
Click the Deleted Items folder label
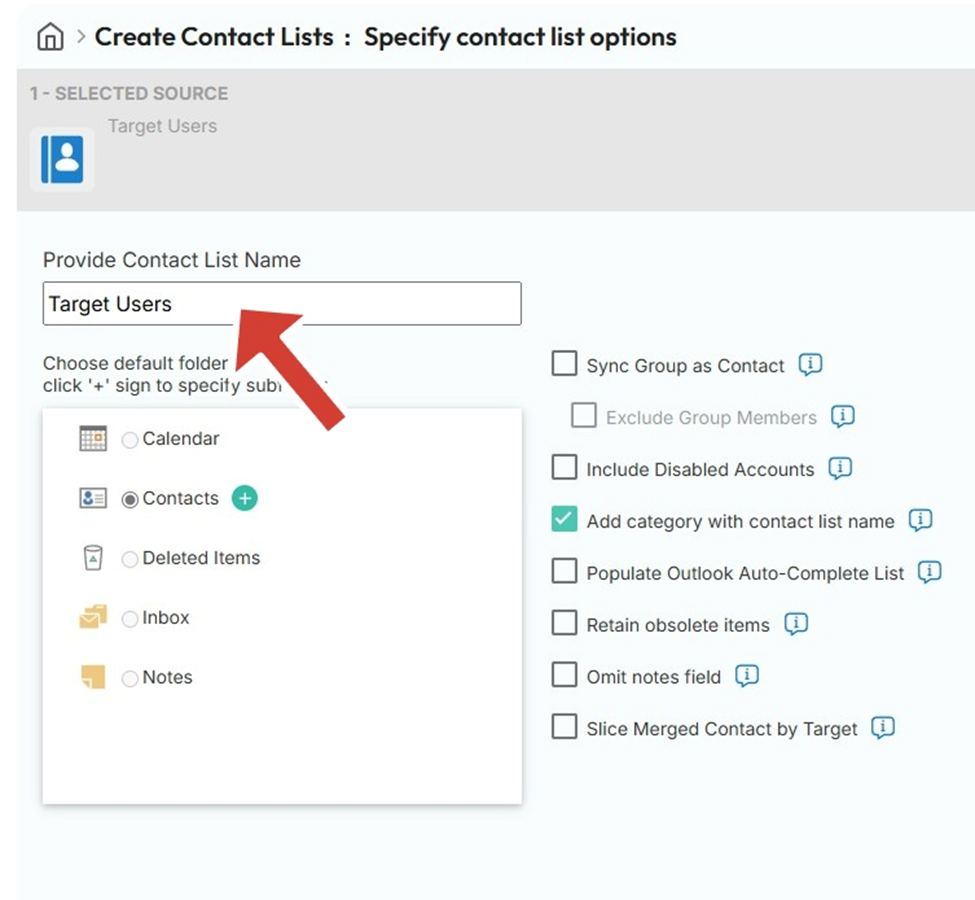point(201,558)
